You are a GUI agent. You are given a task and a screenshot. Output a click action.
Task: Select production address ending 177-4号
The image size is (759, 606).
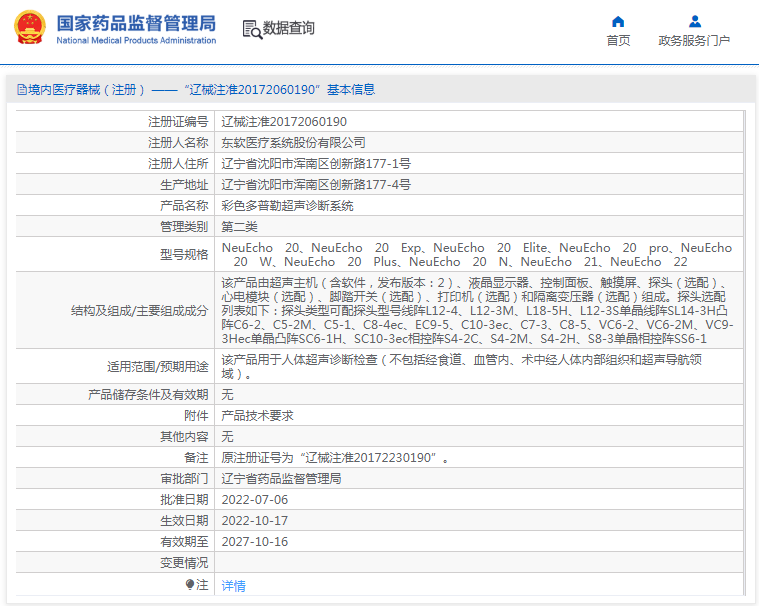(x=316, y=184)
